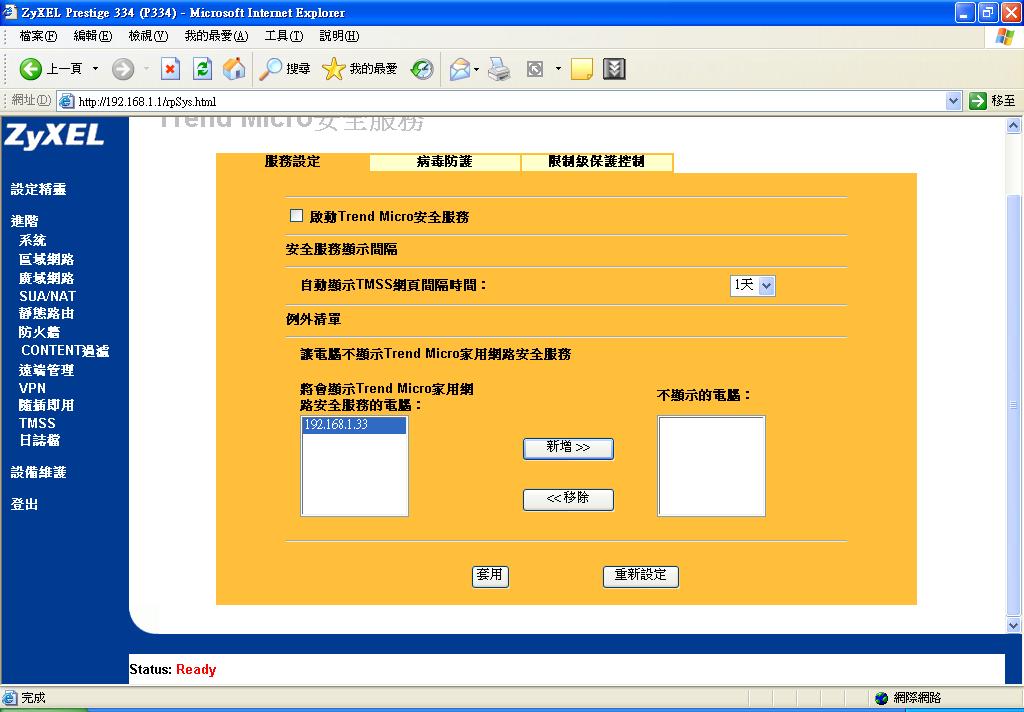
Task: Open 系統 in the sidebar
Action: [33, 240]
